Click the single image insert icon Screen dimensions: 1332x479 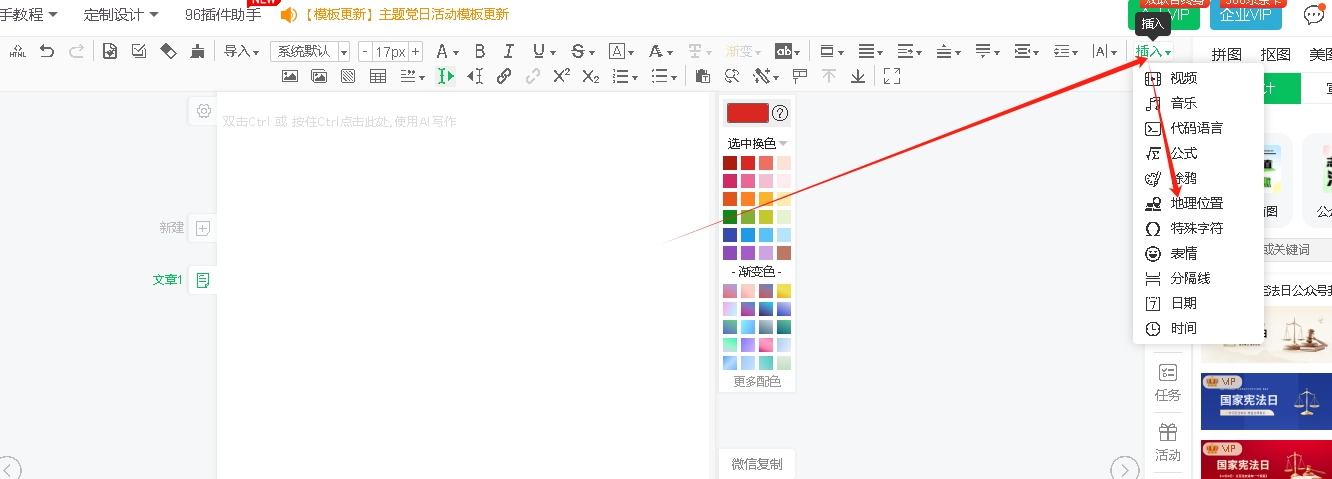[289, 76]
